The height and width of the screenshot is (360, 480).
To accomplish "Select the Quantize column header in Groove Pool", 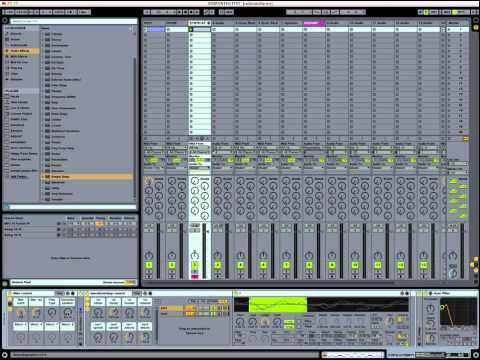I will pos(88,218).
